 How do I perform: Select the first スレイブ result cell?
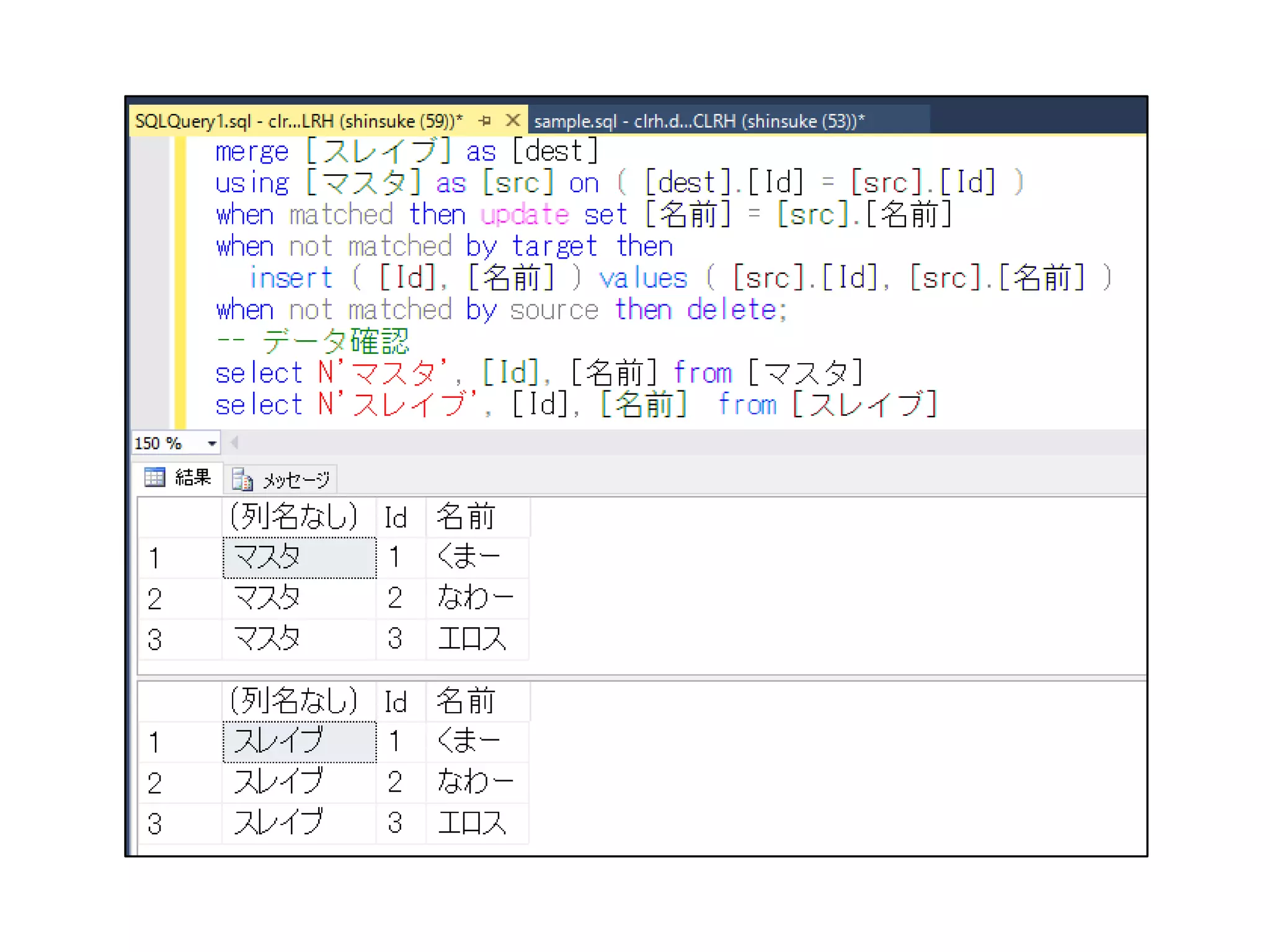[299, 741]
